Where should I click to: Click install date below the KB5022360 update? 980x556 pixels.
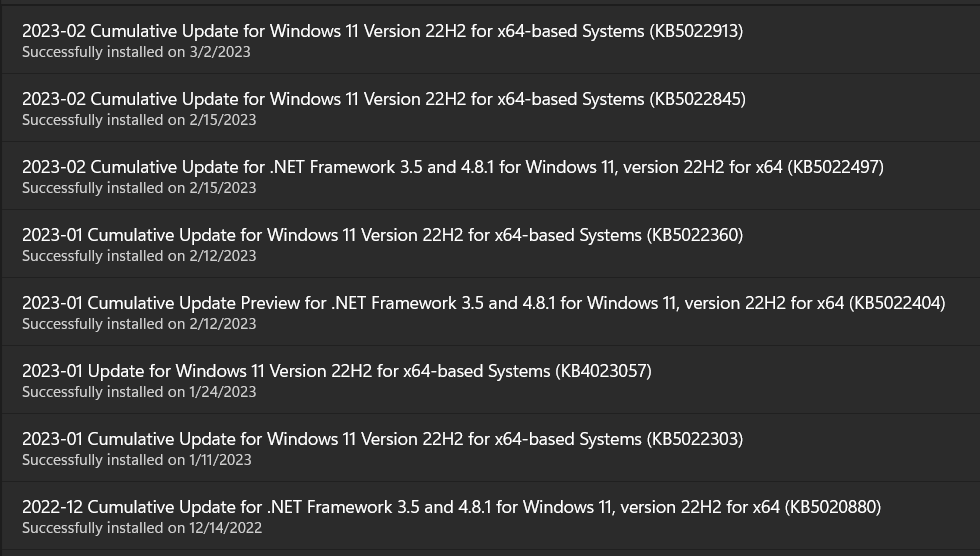pyautogui.click(x=139, y=256)
